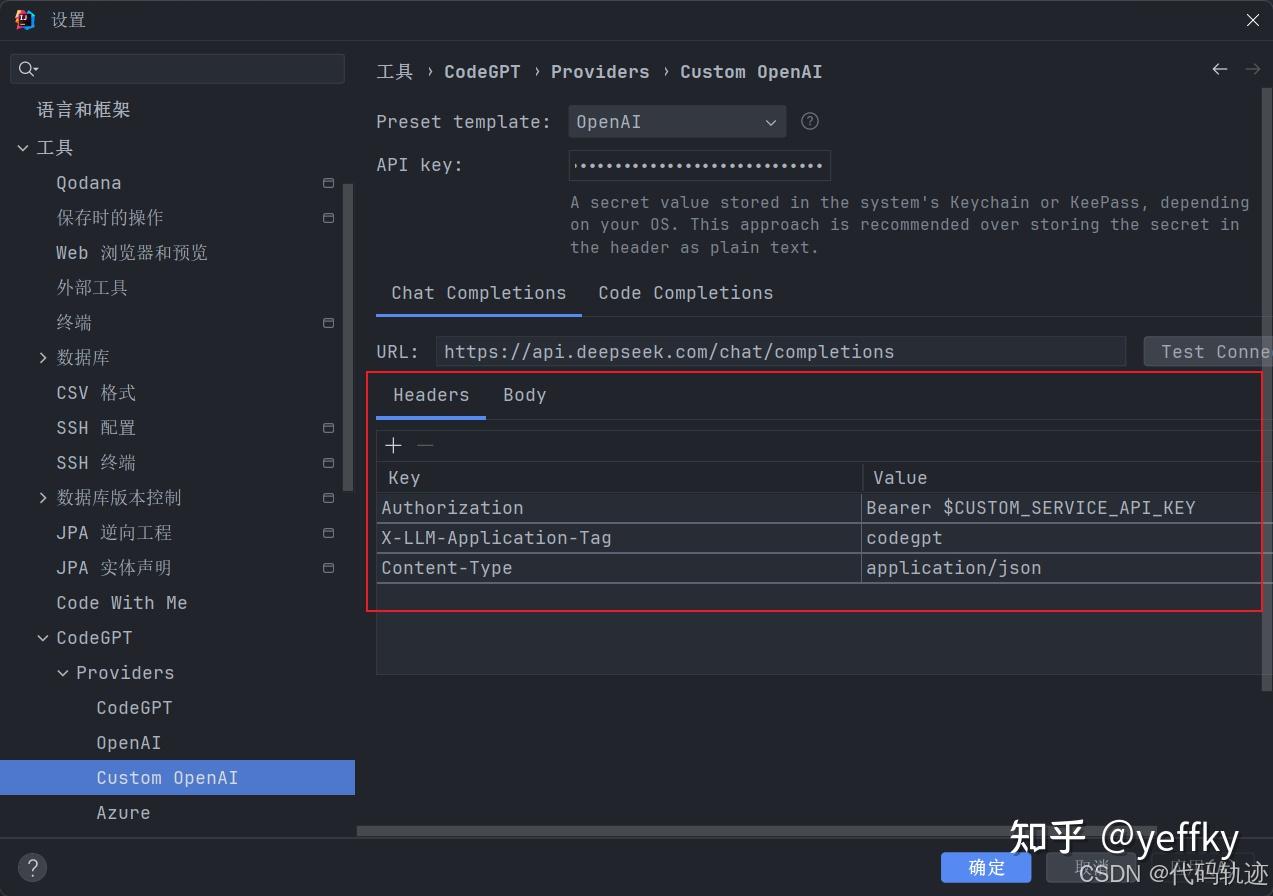The height and width of the screenshot is (896, 1273).
Task: Open the Preset template dropdown showing OpenAI
Action: point(677,121)
